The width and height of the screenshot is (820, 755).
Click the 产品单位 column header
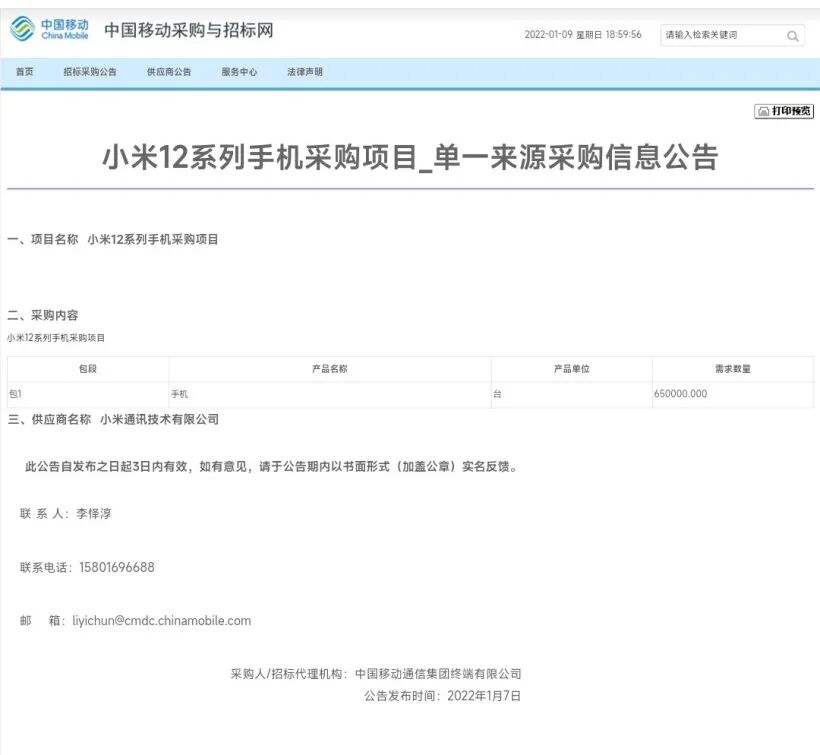coord(572,369)
